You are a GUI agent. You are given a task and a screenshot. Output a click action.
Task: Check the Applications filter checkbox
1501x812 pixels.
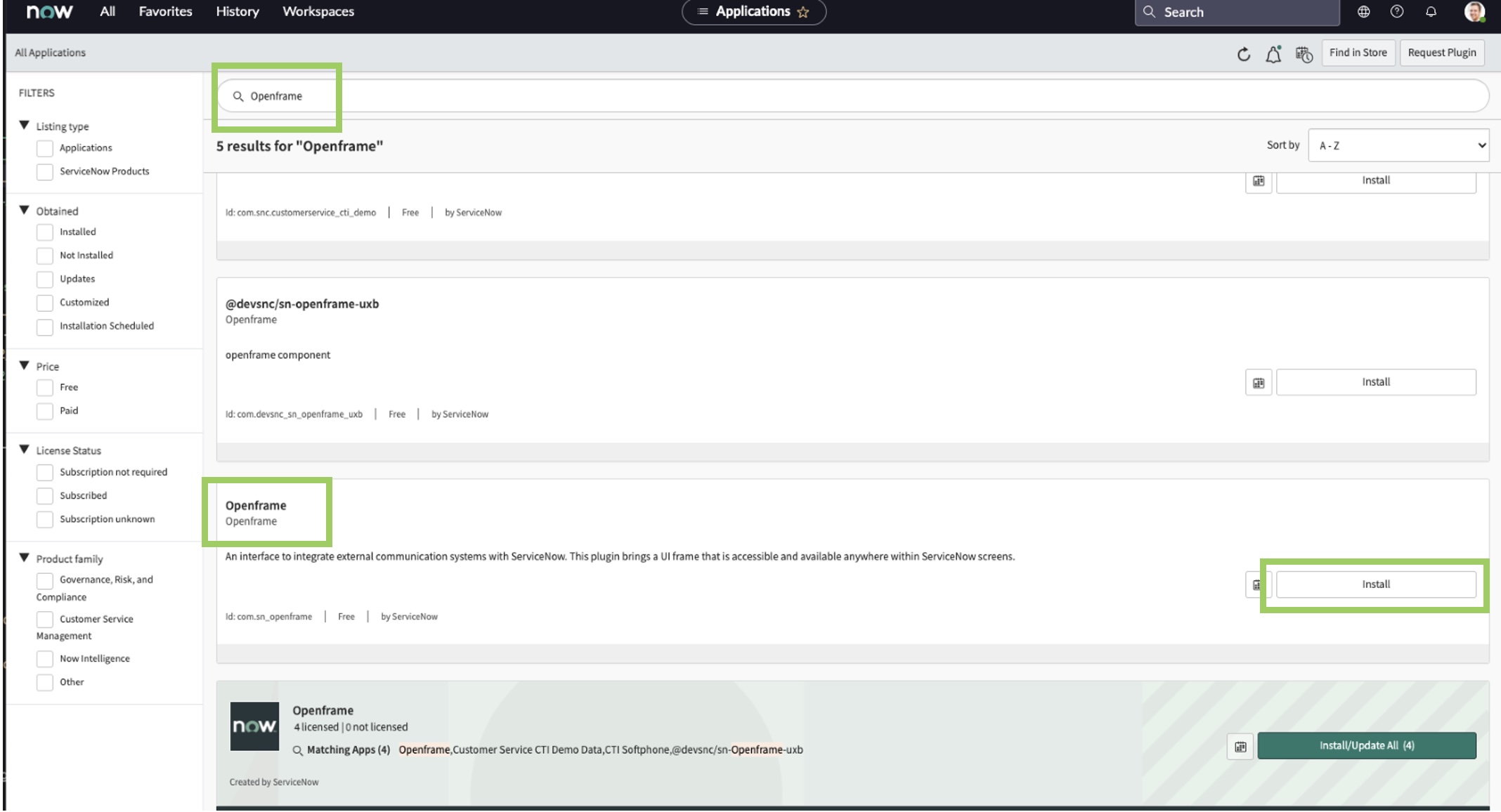click(x=45, y=148)
